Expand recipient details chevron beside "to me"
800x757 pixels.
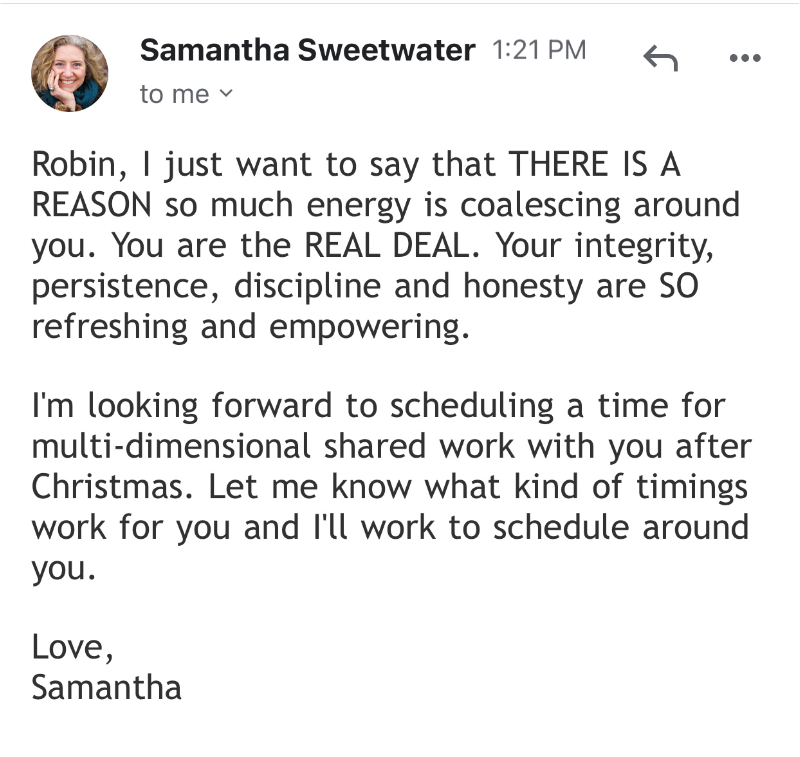(x=225, y=94)
